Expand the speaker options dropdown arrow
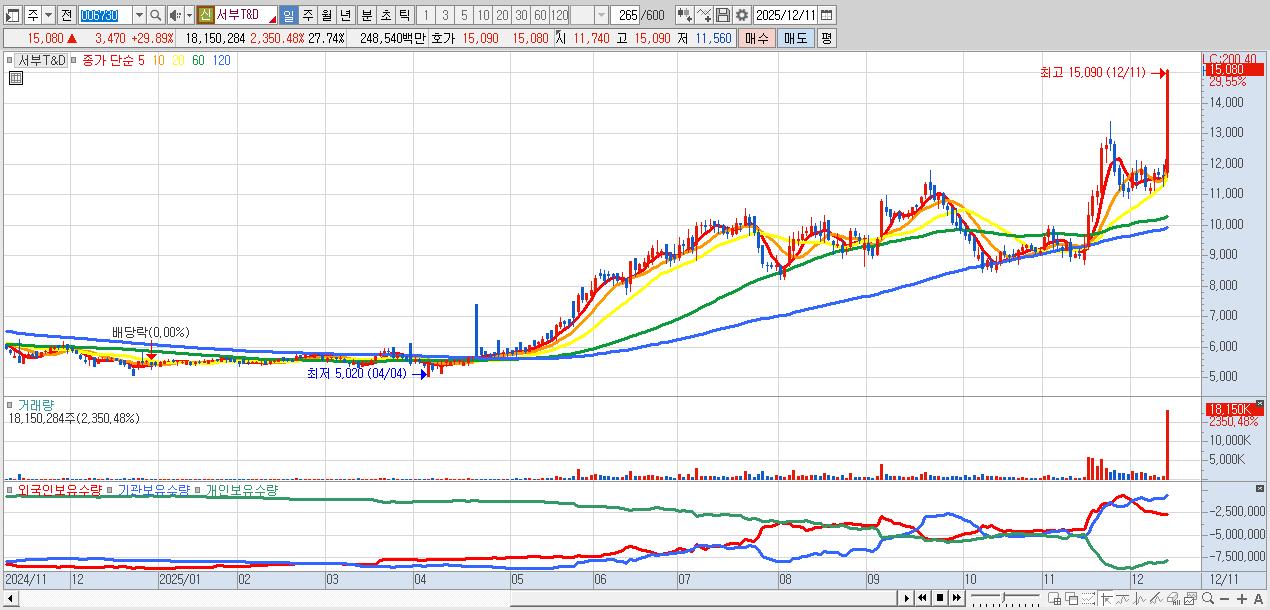The image size is (1270, 610). click(189, 15)
